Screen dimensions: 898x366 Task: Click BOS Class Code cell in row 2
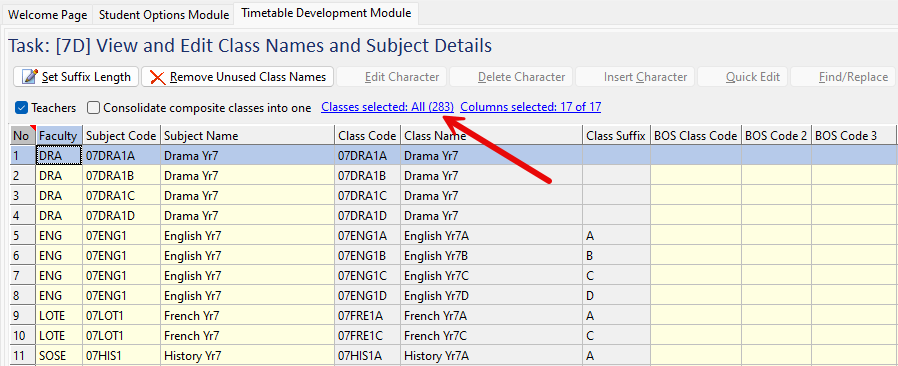coord(696,176)
